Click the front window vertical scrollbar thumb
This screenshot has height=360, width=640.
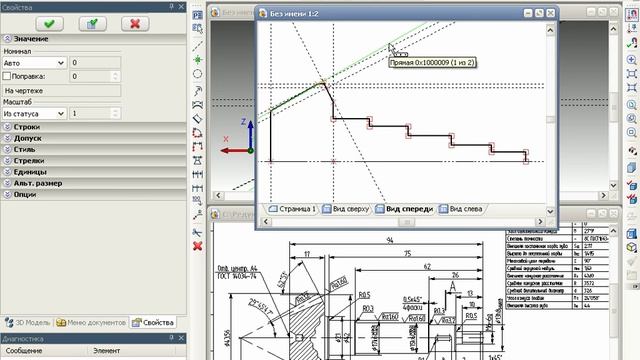550,120
